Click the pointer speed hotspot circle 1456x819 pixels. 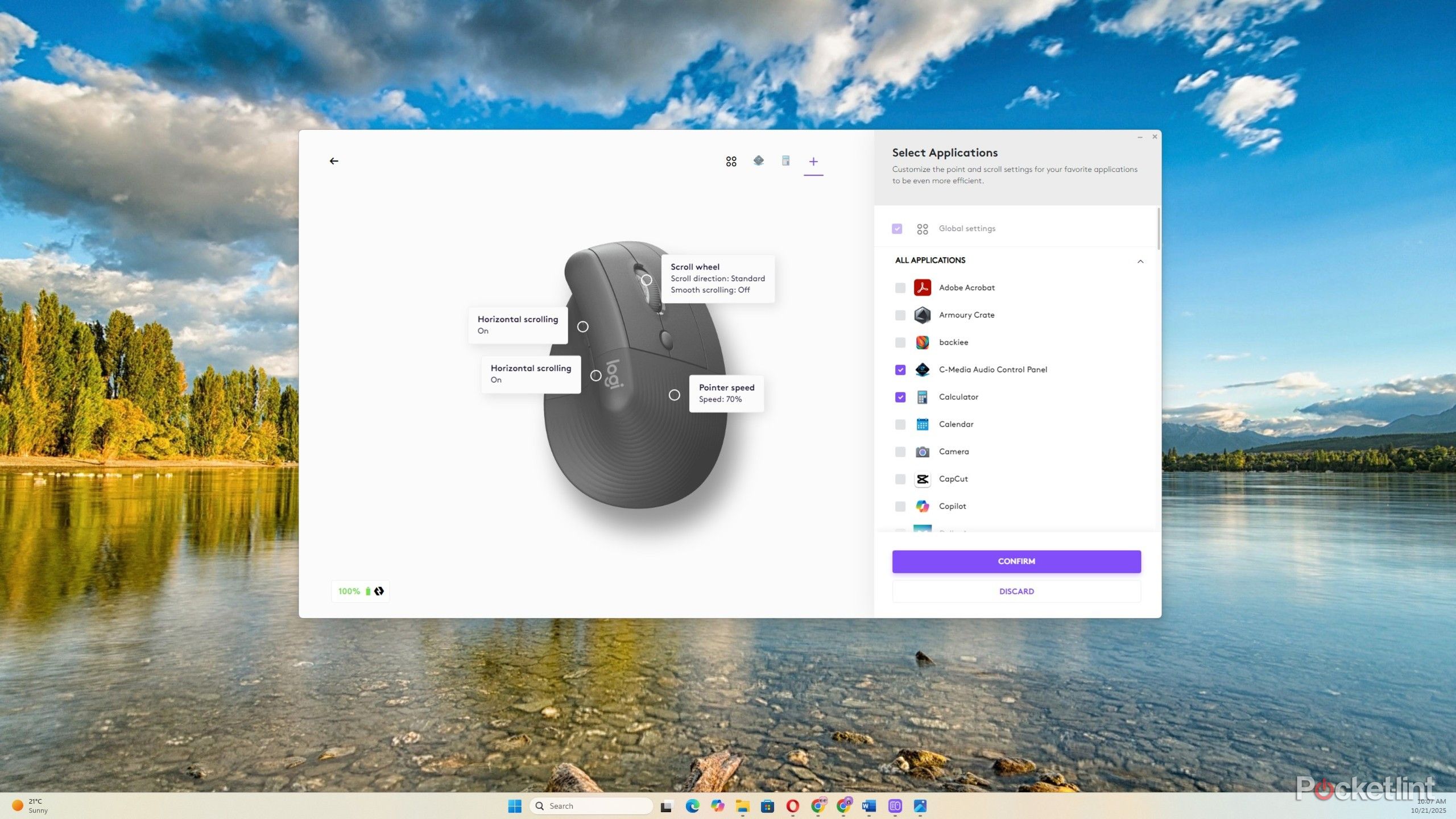(674, 395)
